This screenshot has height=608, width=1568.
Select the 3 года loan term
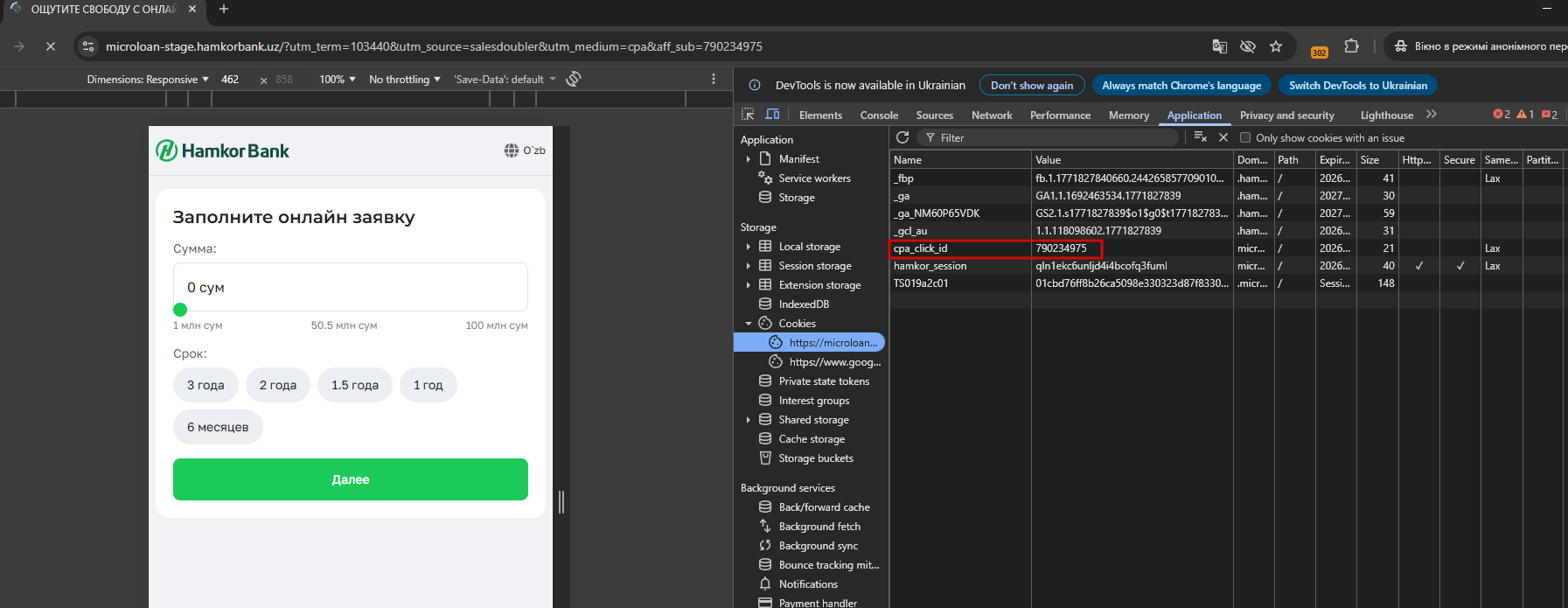[206, 385]
